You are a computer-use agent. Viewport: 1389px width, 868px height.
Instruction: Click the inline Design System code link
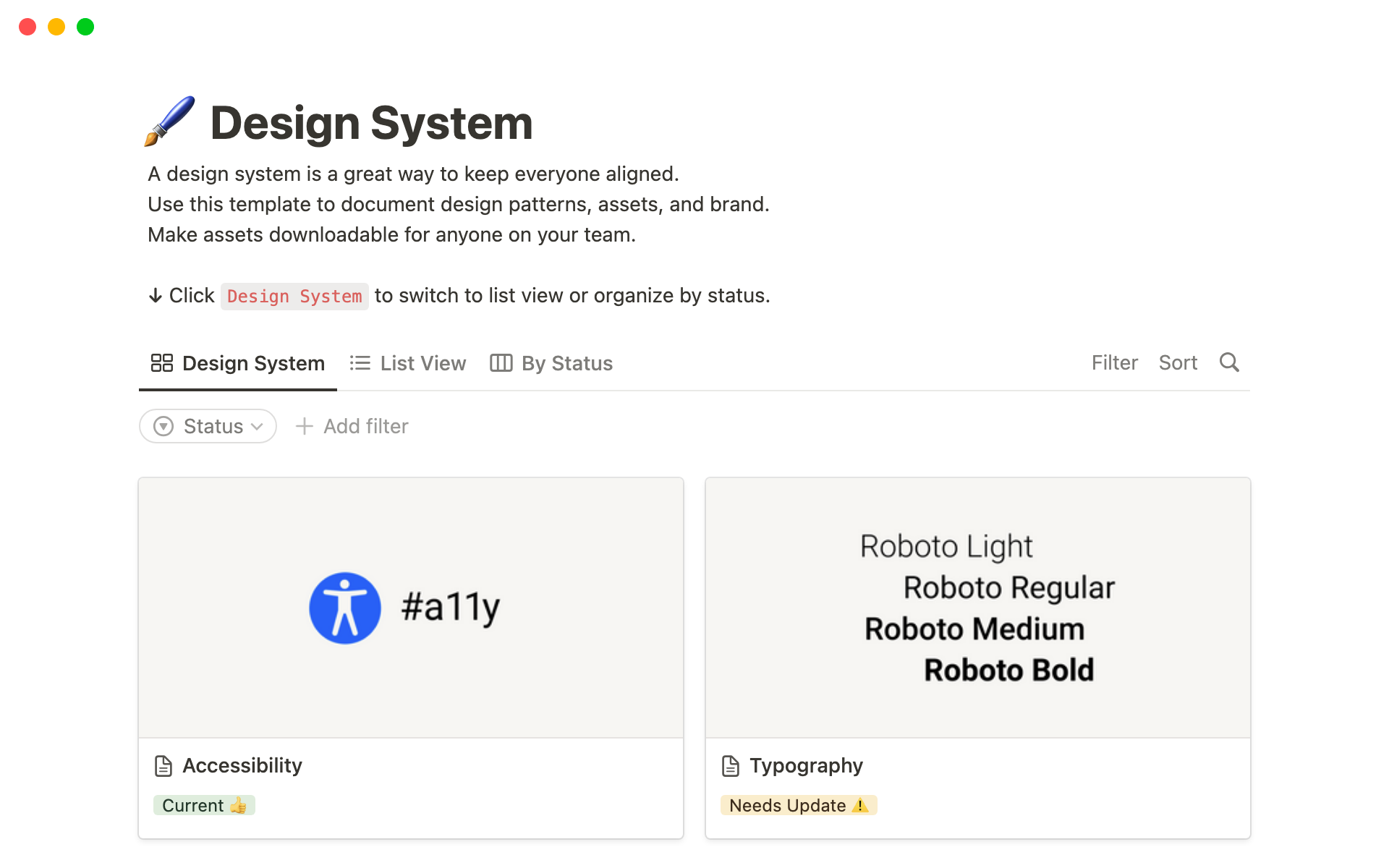[294, 296]
